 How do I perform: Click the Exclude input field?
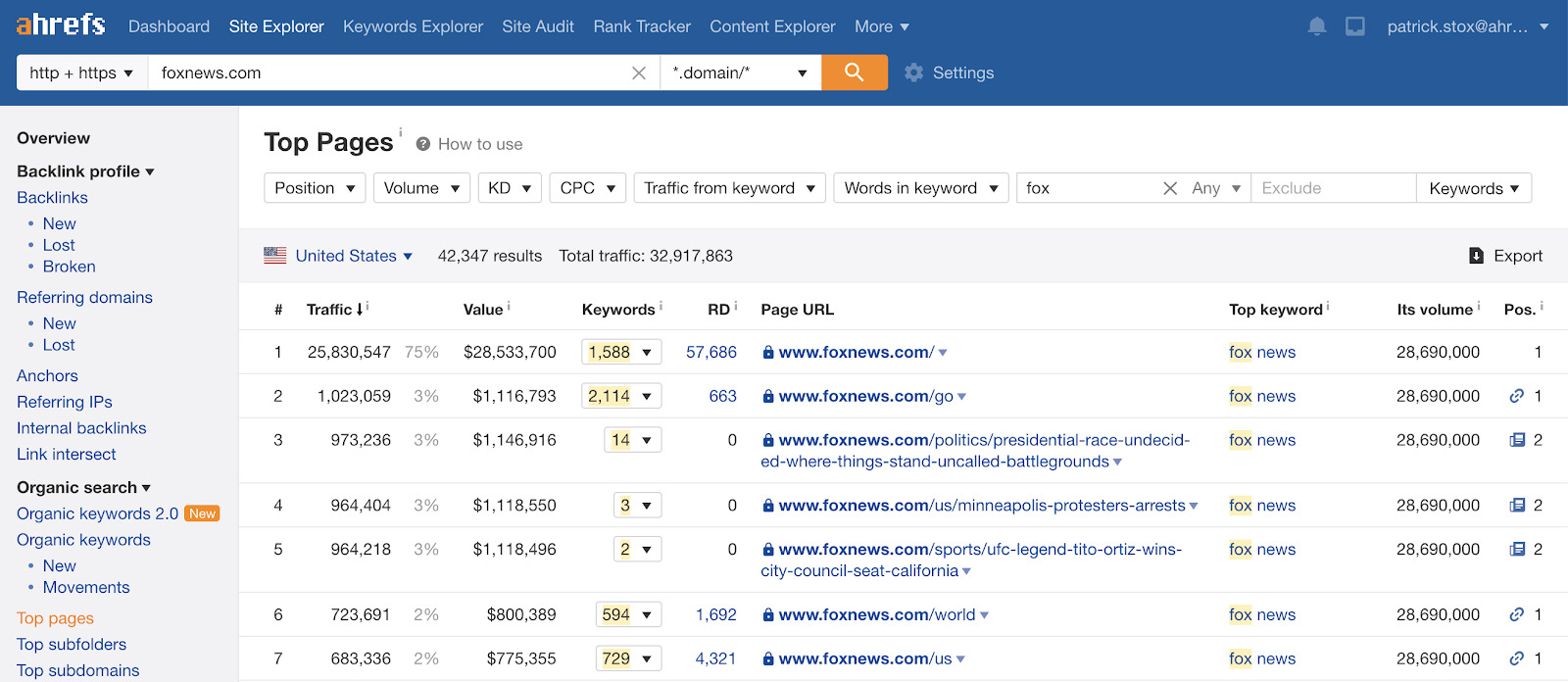1333,188
